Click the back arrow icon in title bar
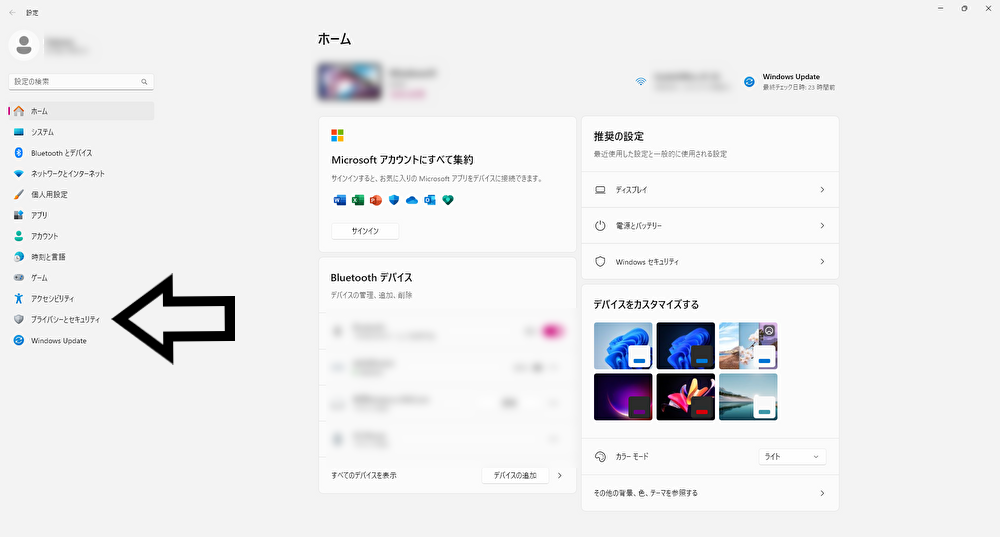The width and height of the screenshot is (1000, 537). [x=13, y=12]
